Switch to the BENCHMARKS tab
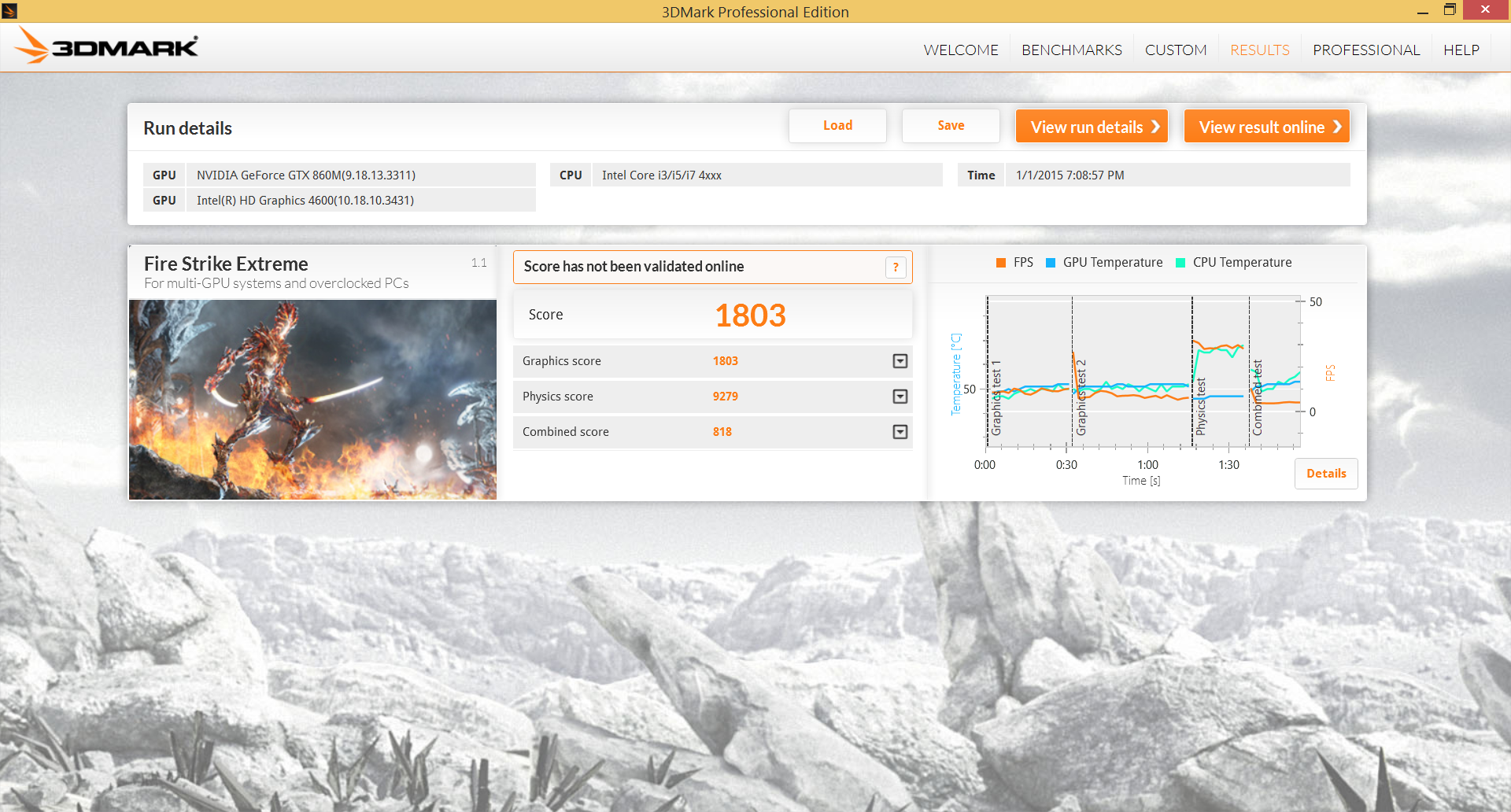 point(1072,50)
